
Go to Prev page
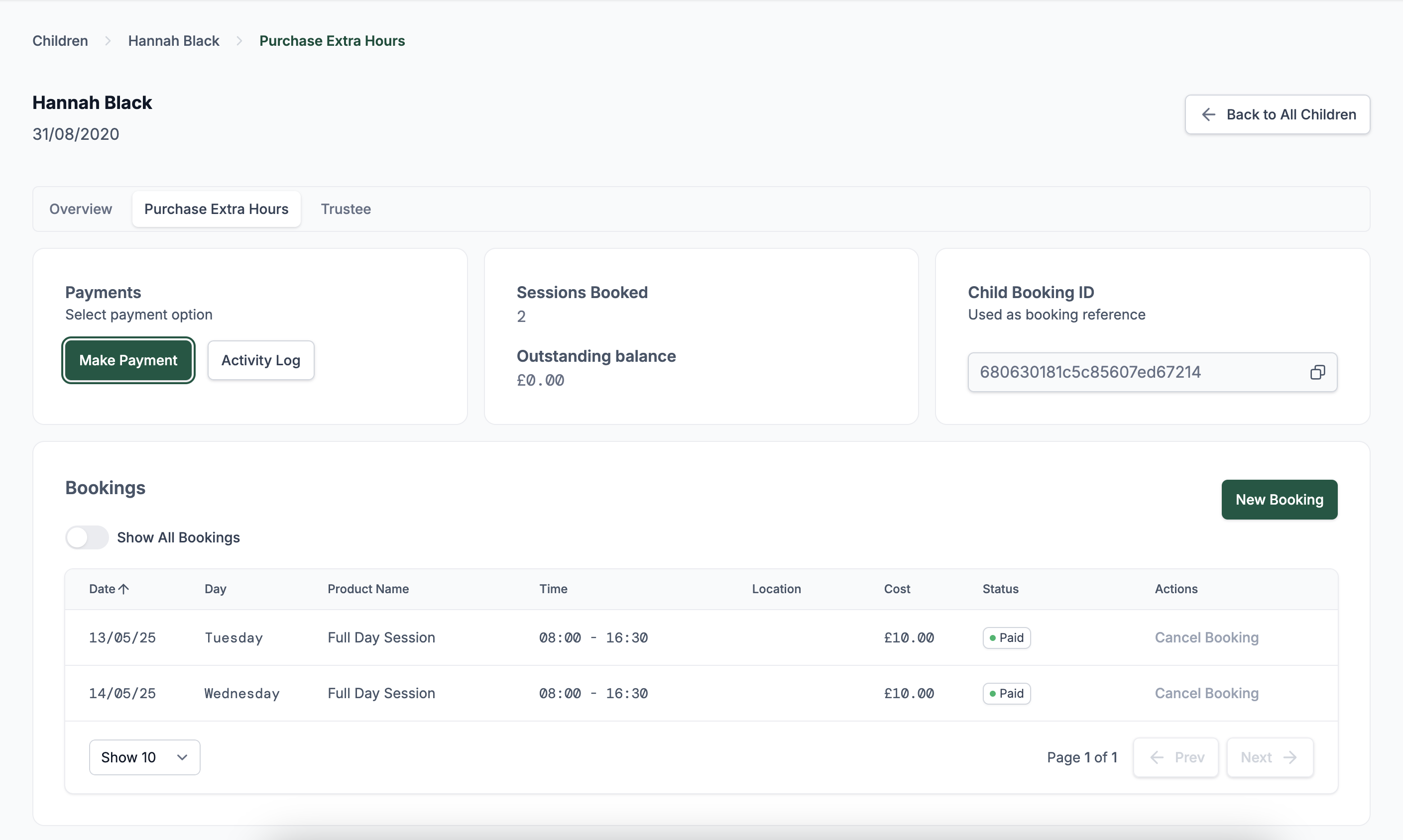[x=1175, y=757]
